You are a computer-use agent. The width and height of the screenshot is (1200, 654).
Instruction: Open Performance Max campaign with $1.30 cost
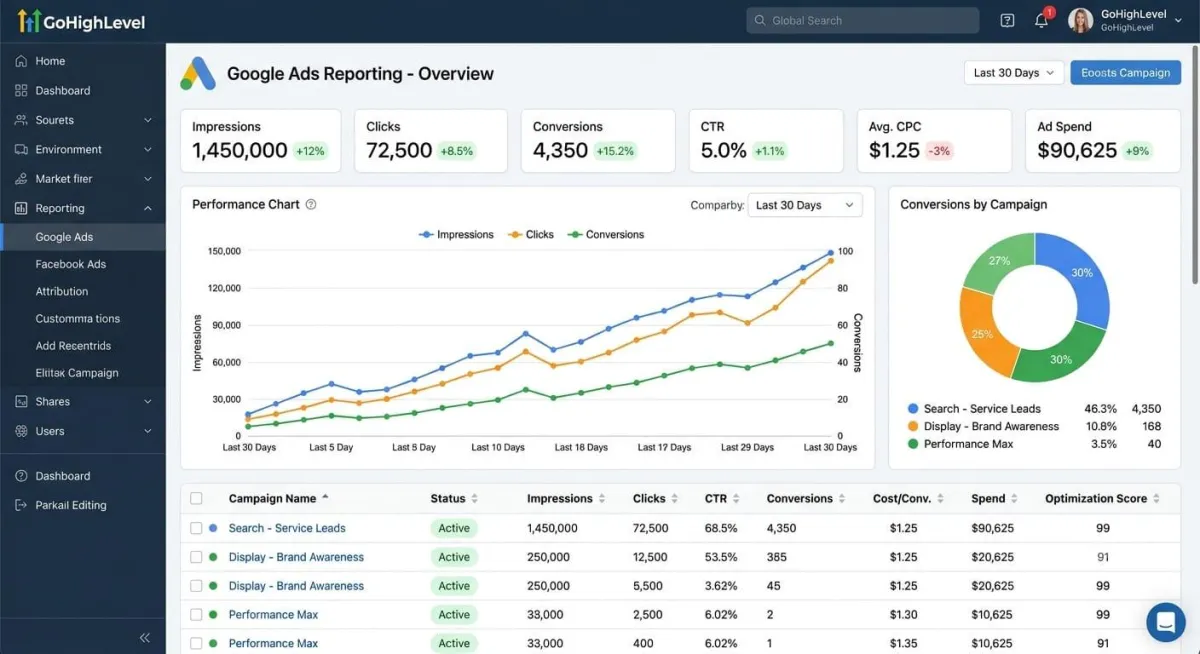click(273, 614)
